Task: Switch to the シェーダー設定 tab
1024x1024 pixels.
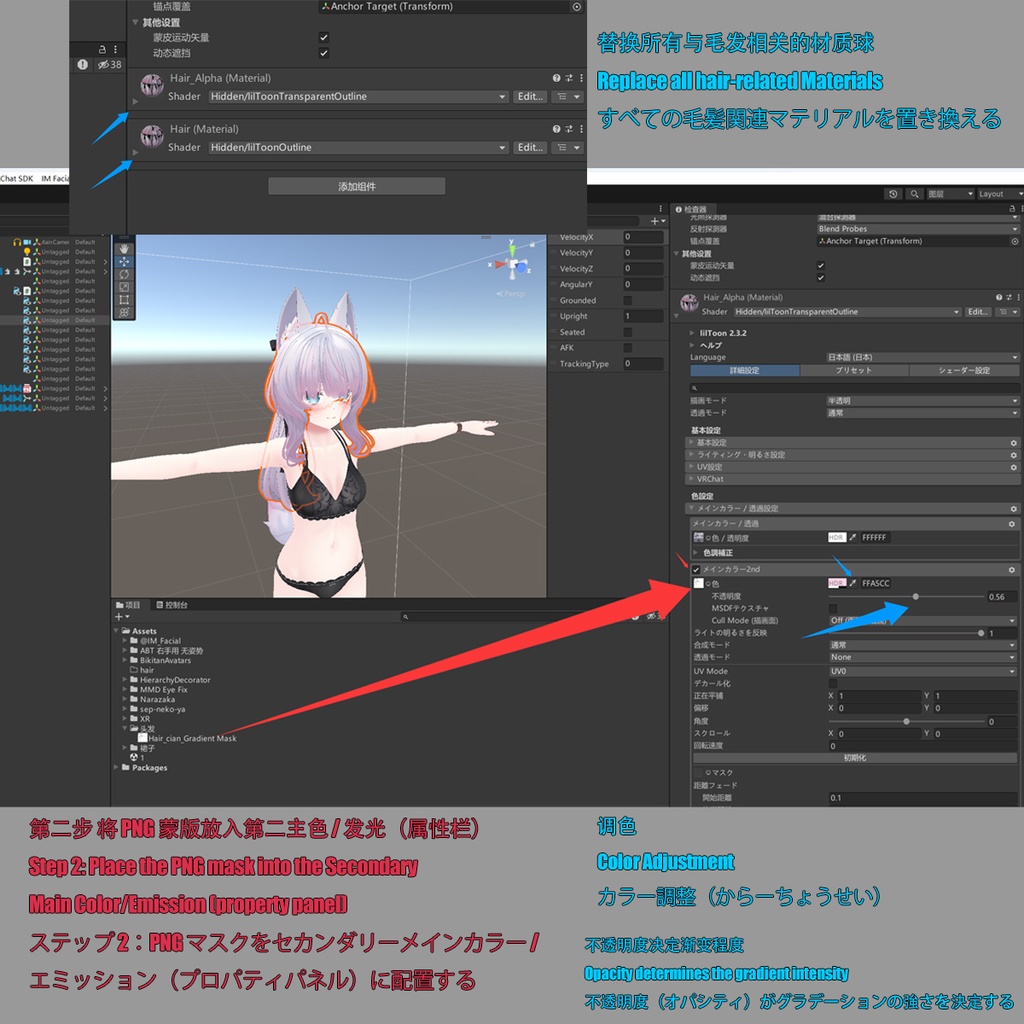Action: tap(962, 372)
